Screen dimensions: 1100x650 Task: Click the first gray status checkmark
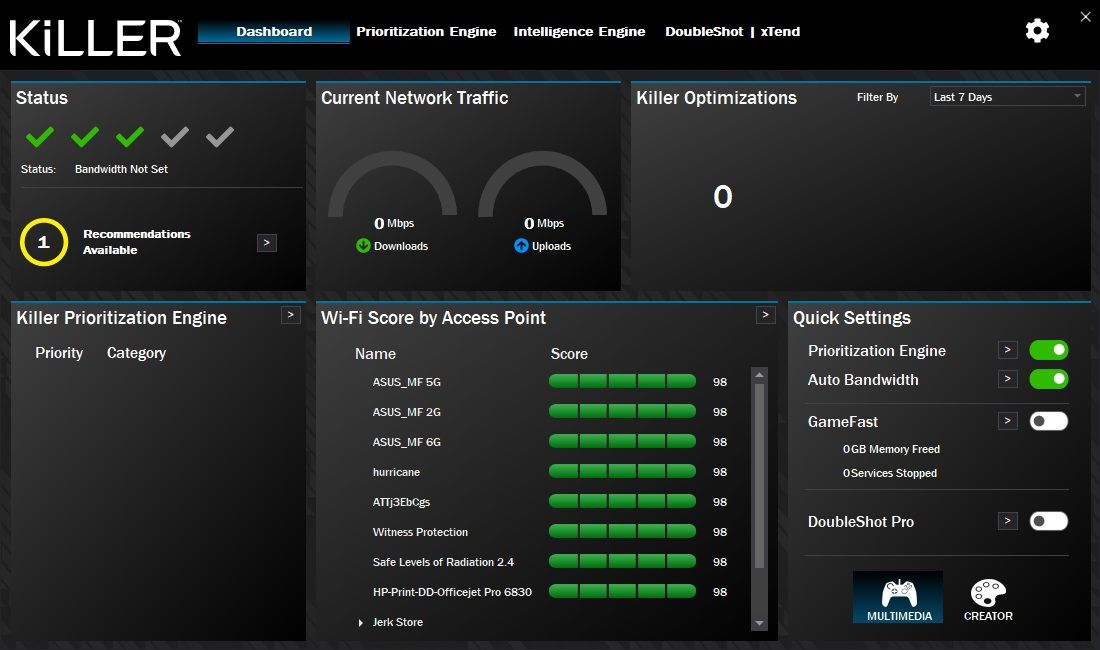pos(175,137)
